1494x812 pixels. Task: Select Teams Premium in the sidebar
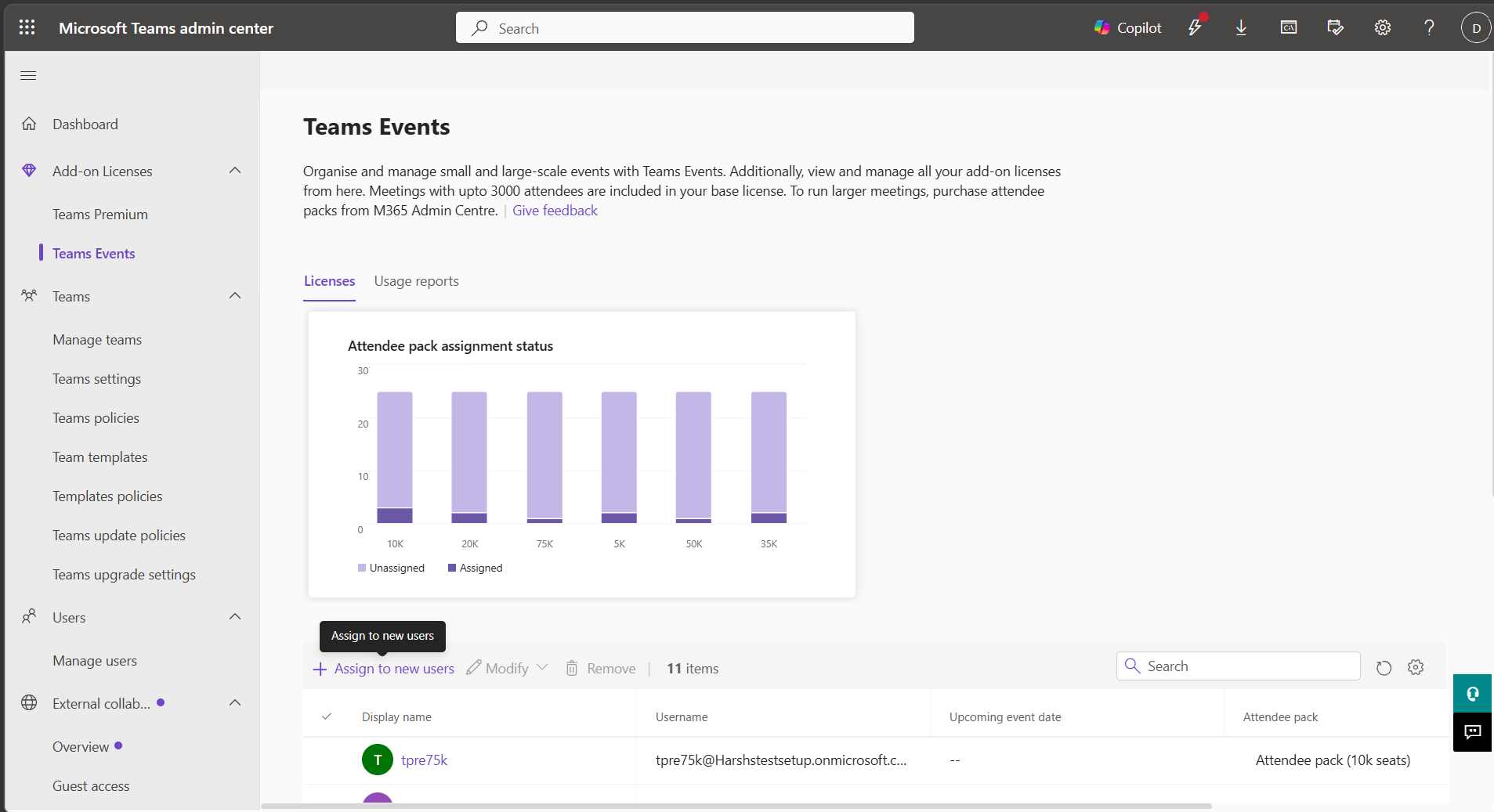tap(99, 214)
